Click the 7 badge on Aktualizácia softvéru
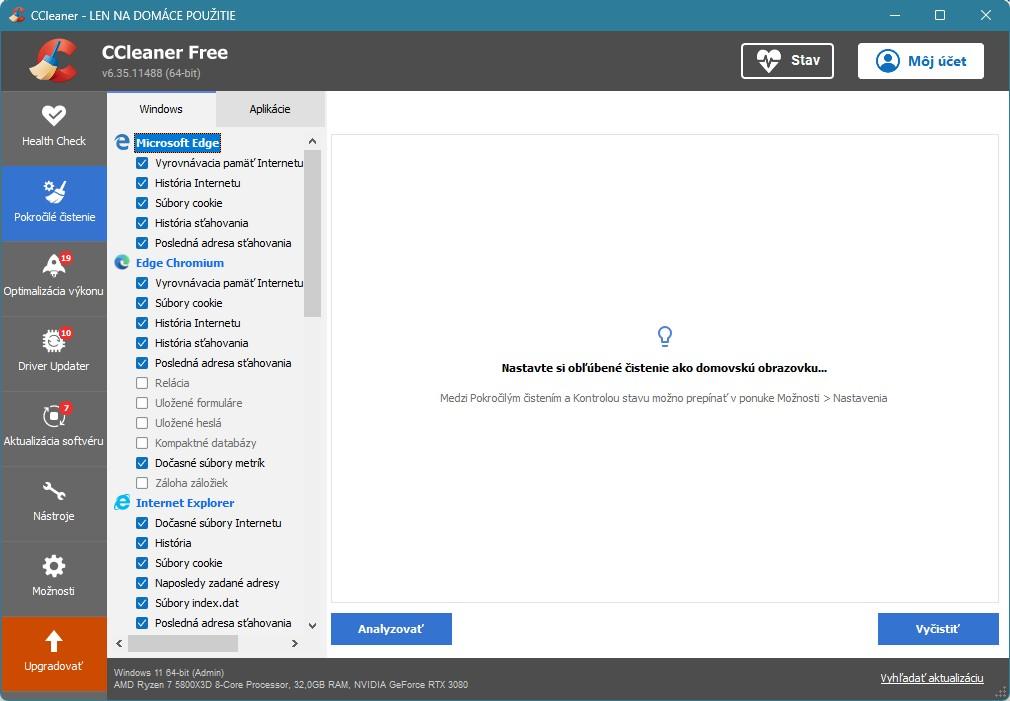This screenshot has width=1010, height=701. (x=66, y=408)
